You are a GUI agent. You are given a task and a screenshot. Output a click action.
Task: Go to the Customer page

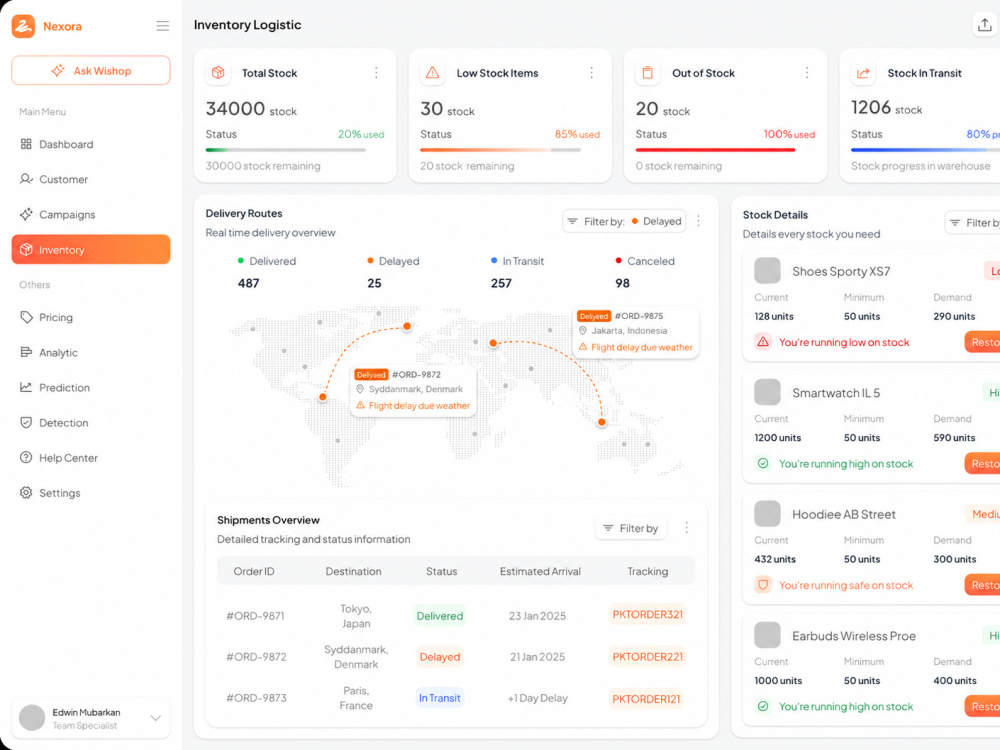[91, 179]
